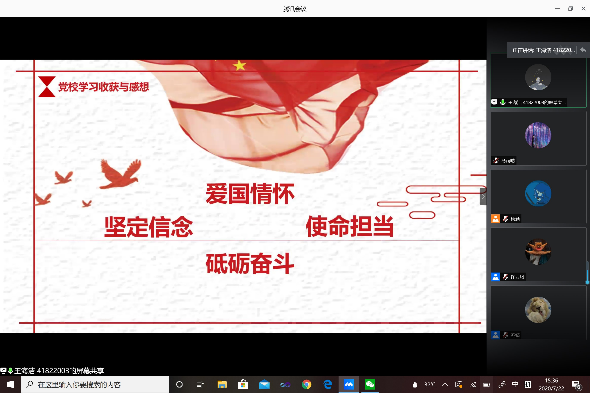Toggle muted mic on purple avatar participant

[496, 160]
